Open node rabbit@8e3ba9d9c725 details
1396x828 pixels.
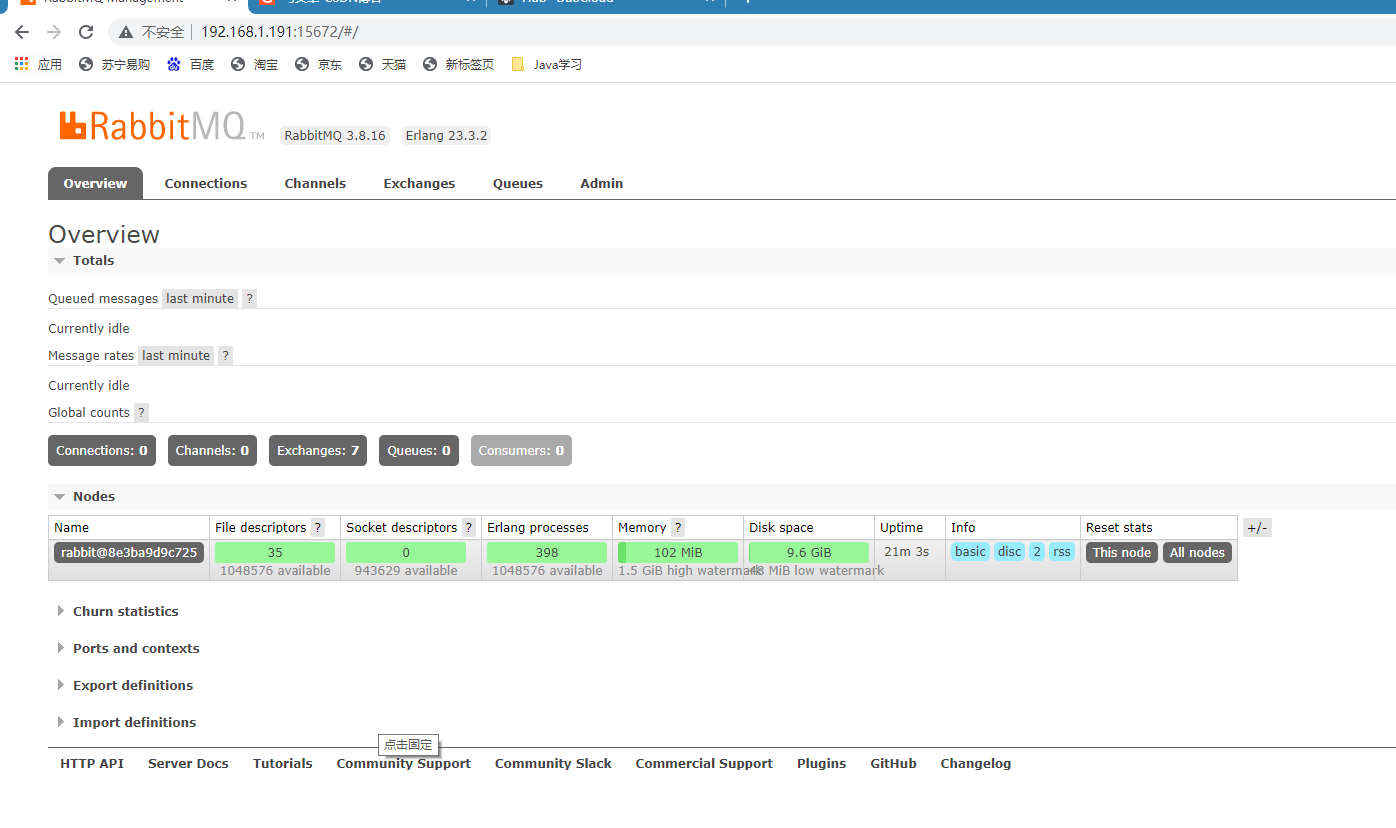(129, 552)
